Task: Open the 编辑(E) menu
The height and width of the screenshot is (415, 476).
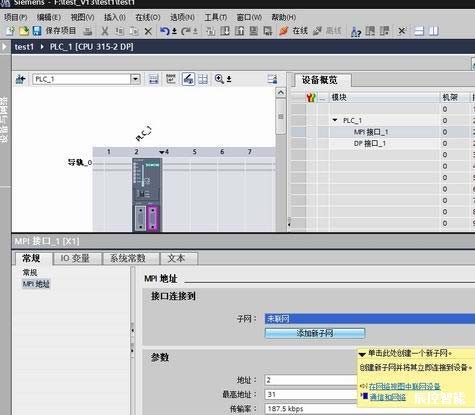Action: pos(49,17)
